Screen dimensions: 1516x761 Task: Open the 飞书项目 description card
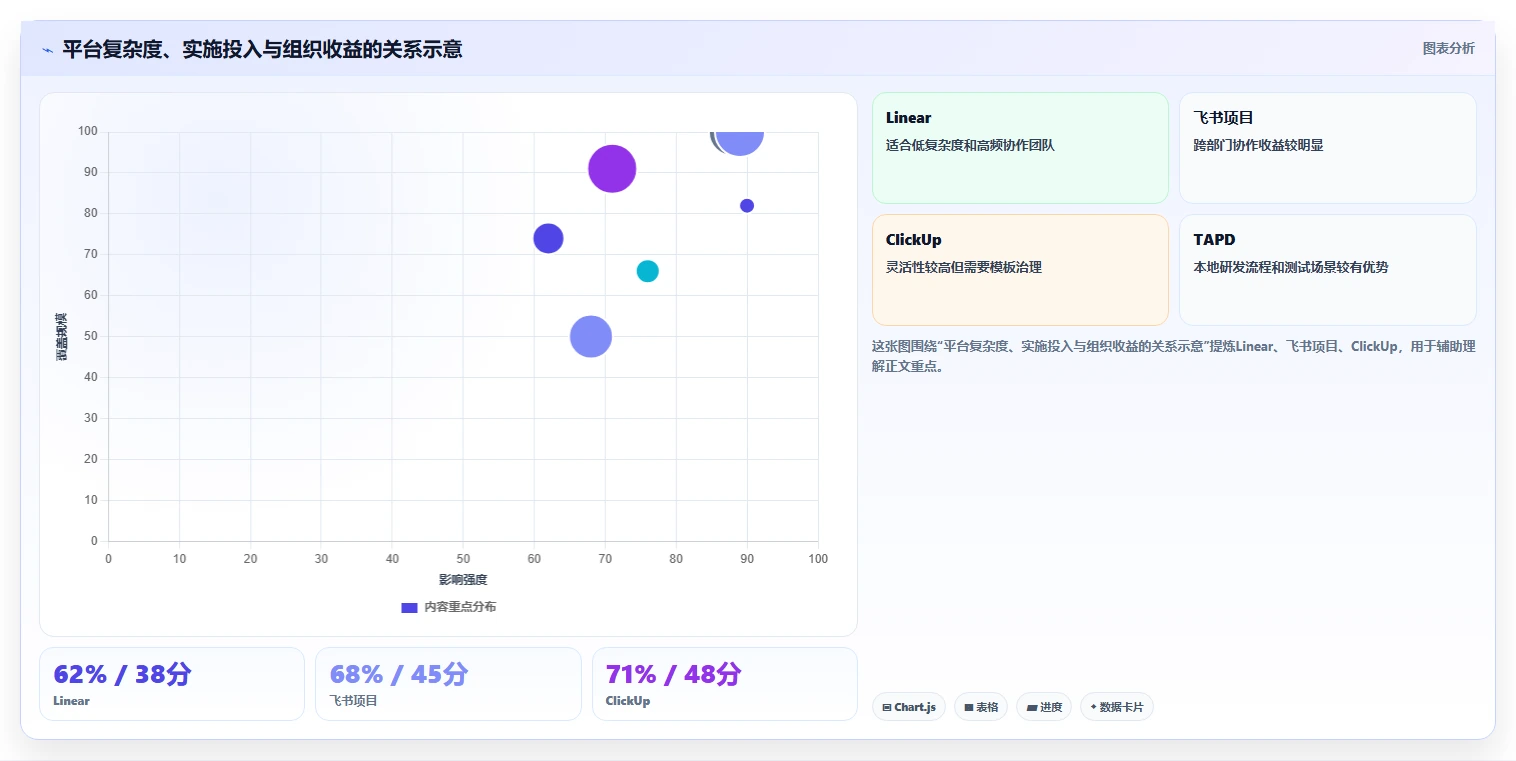[x=1328, y=148]
